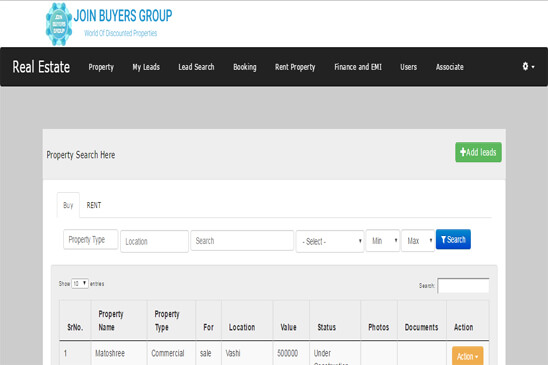Go to Lead Search page

point(196,67)
